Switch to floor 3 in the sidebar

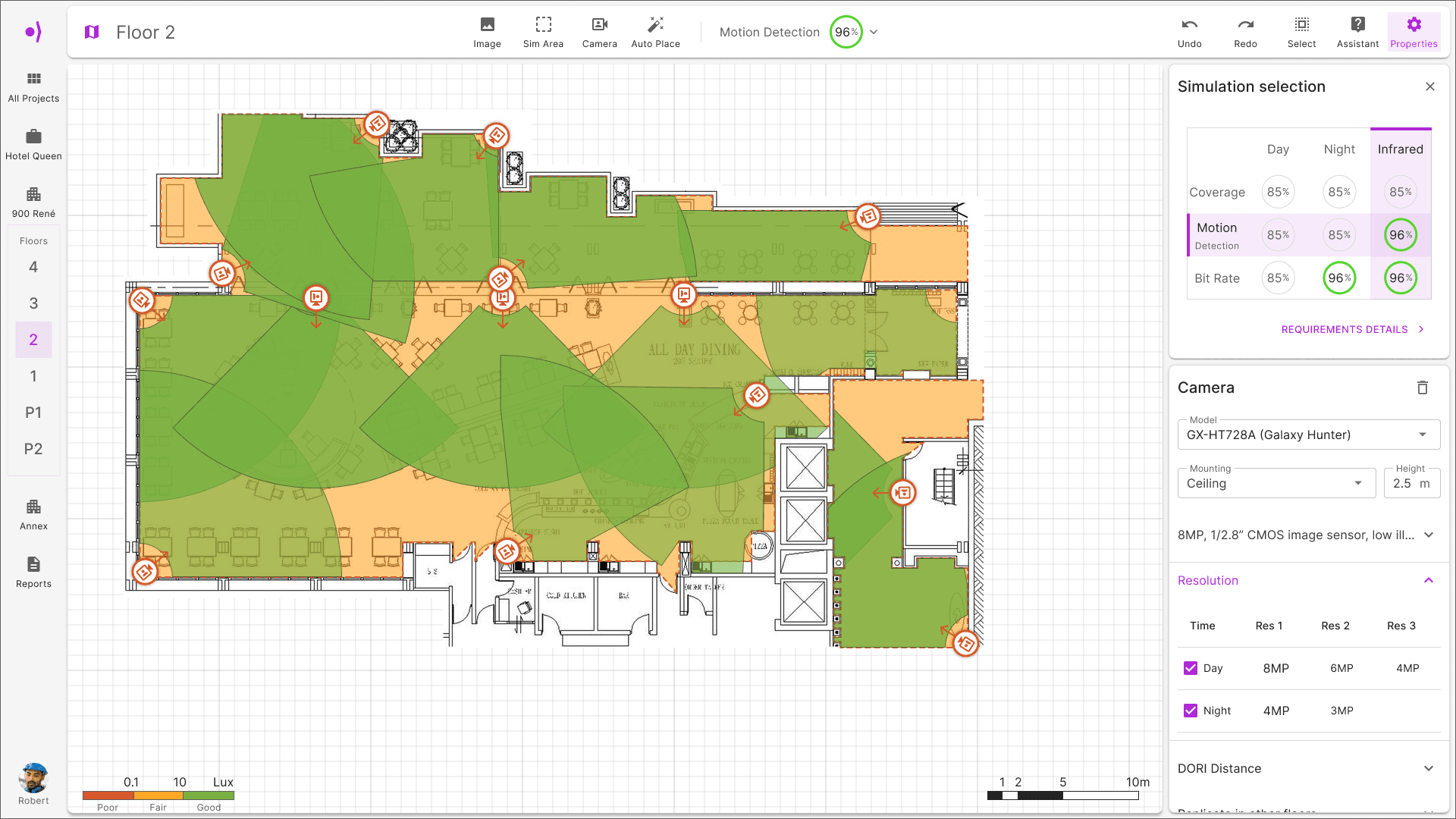pos(33,303)
